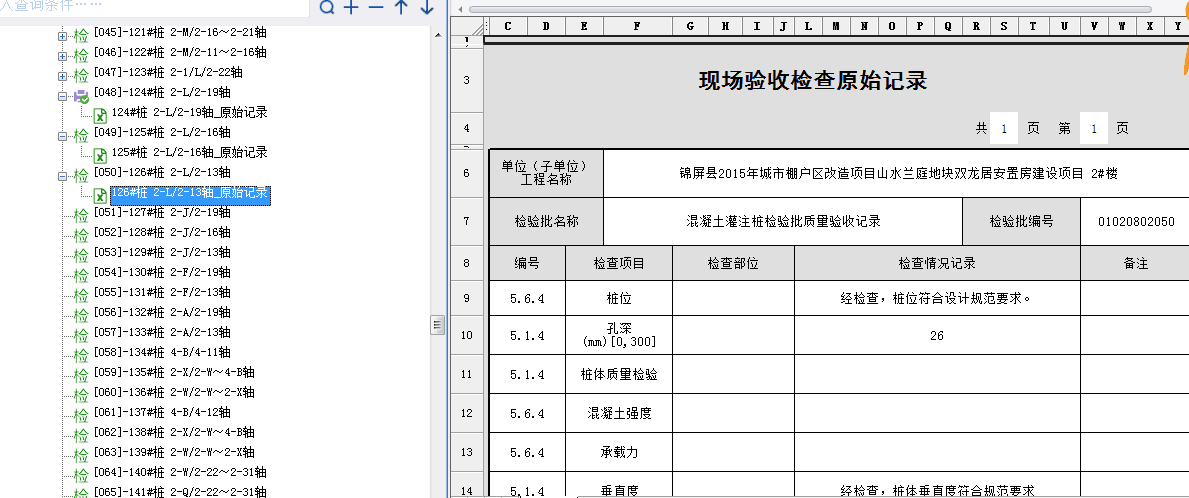
Task: Collapse the [050]-126#桩 tree node
Action: pyautogui.click(x=62, y=176)
